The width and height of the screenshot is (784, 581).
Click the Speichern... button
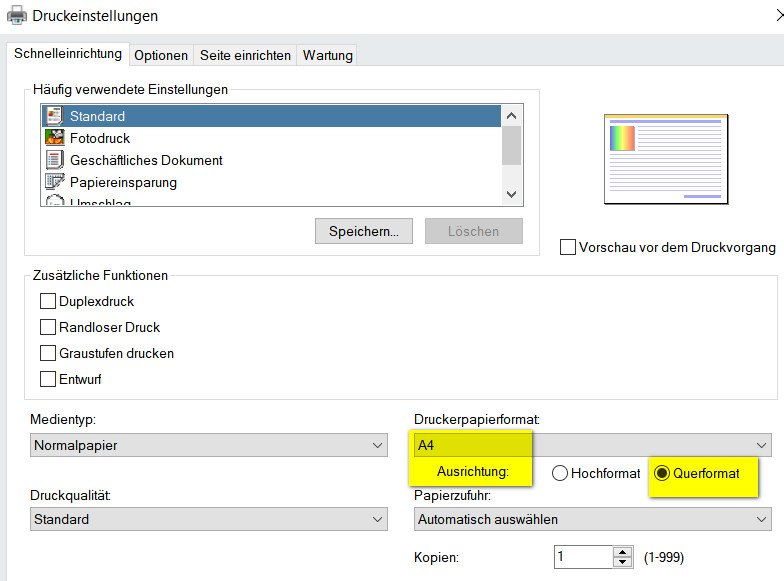[x=364, y=231]
